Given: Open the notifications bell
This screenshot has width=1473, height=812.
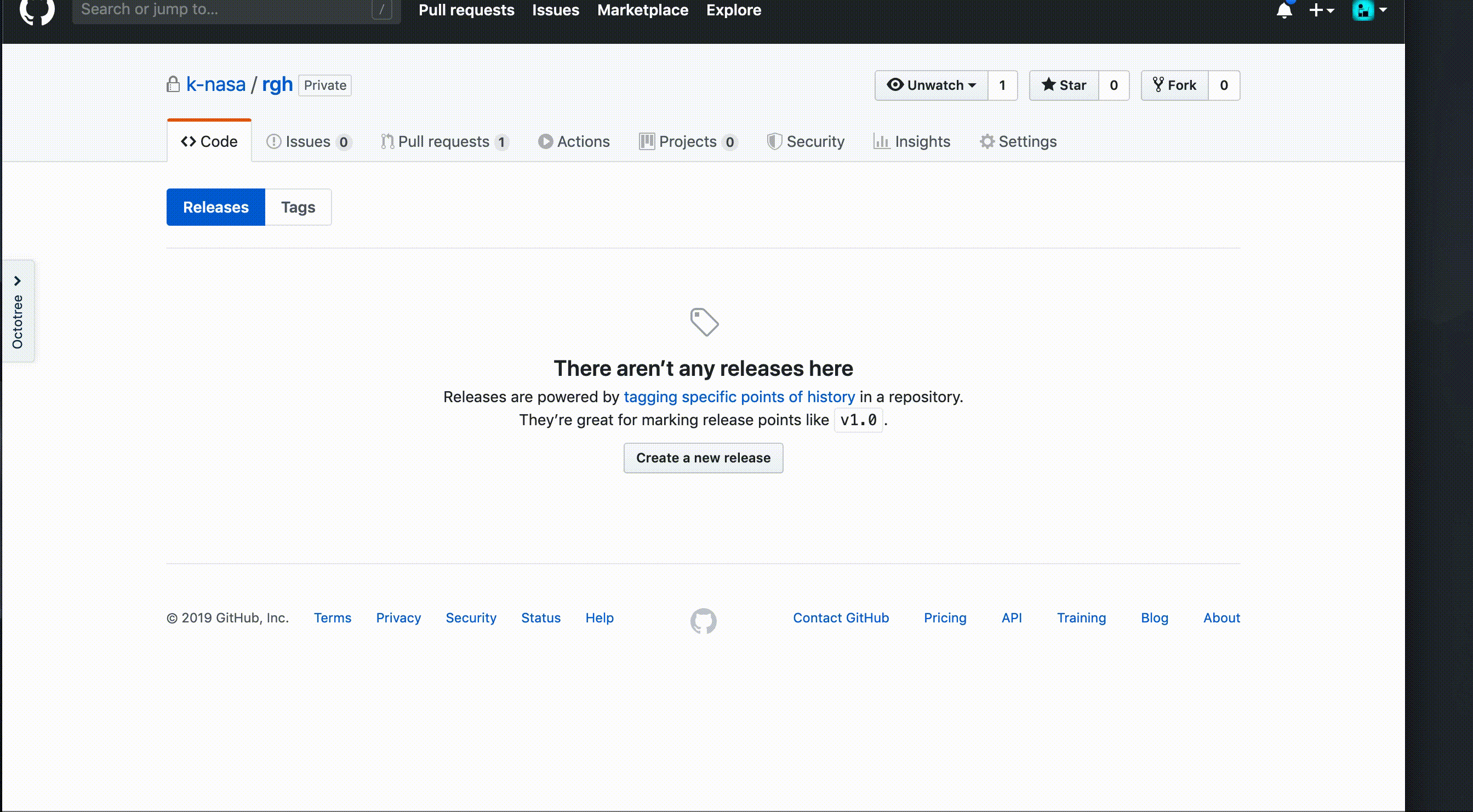Looking at the screenshot, I should point(1284,10).
